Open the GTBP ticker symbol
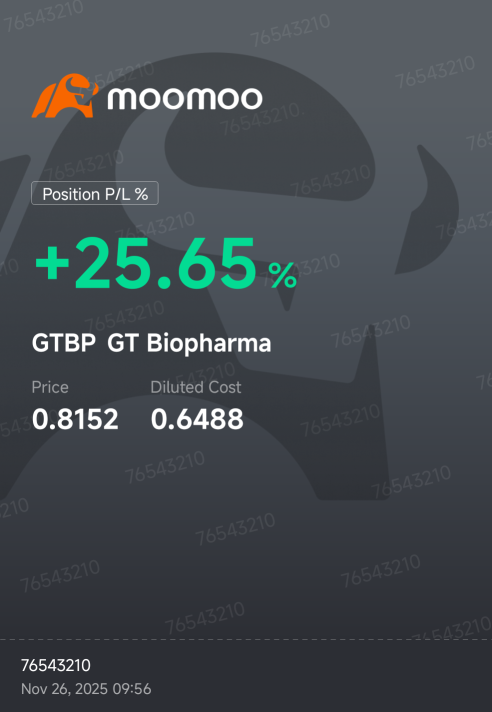The width and height of the screenshot is (492, 712). [64, 343]
